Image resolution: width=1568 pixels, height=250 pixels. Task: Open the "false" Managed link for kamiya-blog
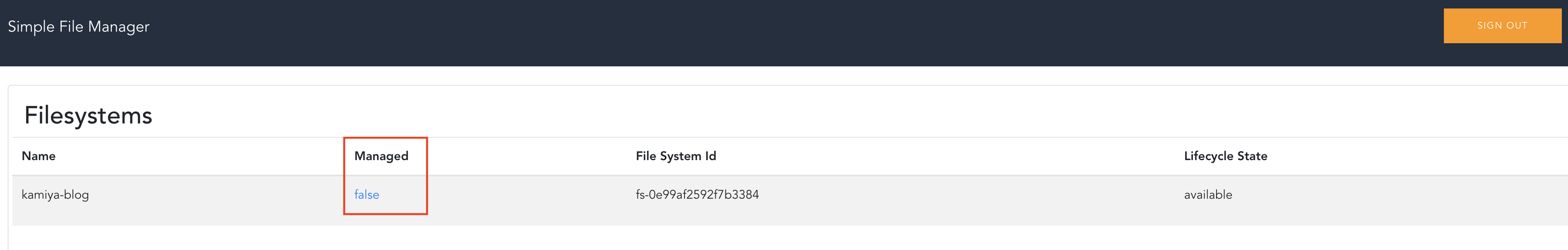point(367,194)
